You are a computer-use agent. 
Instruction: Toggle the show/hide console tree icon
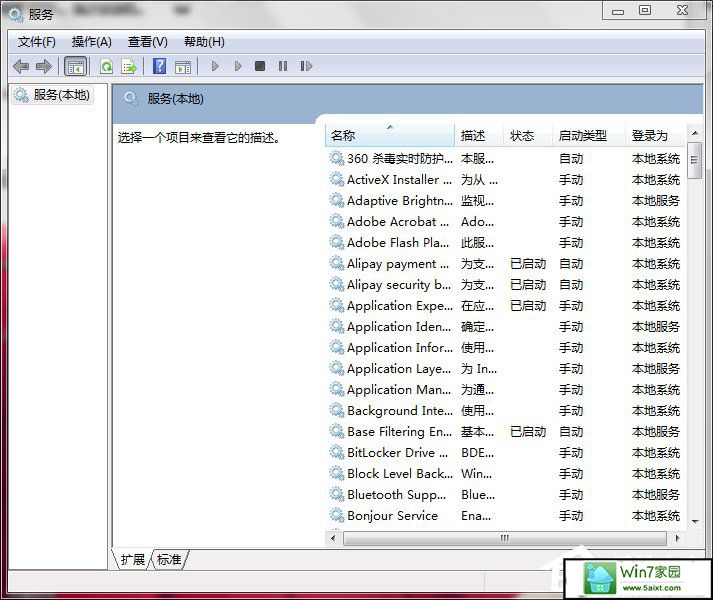[x=75, y=66]
